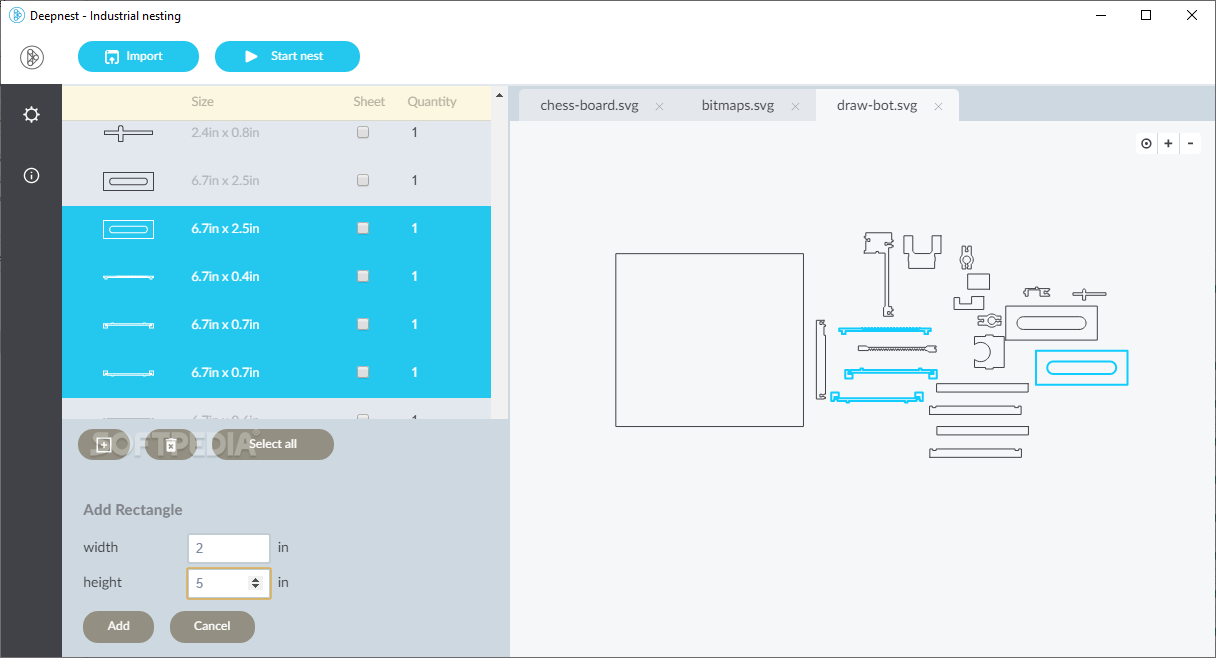Click the zoom out minus icon
The height and width of the screenshot is (658, 1216).
tap(1190, 143)
